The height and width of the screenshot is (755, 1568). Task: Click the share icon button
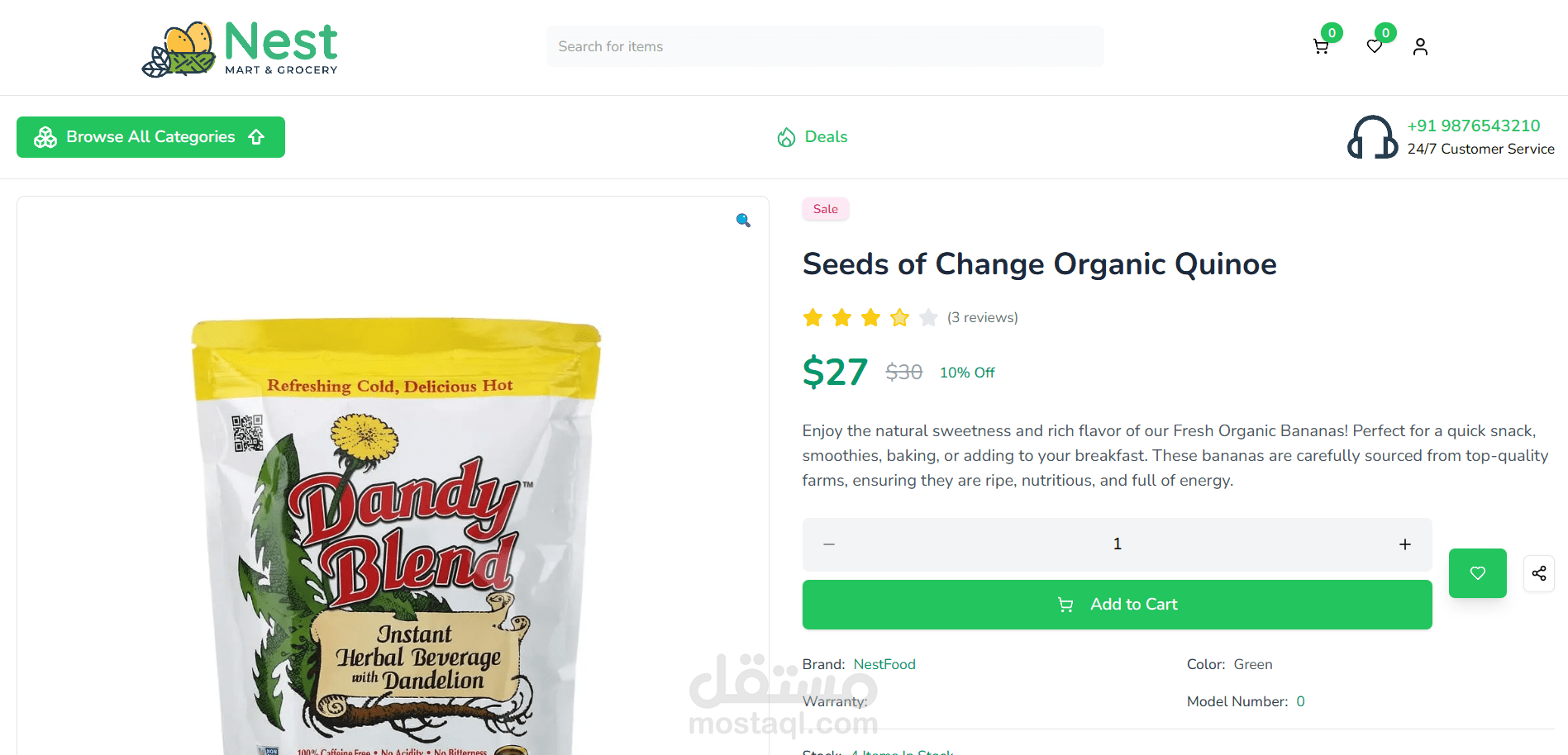[x=1538, y=573]
